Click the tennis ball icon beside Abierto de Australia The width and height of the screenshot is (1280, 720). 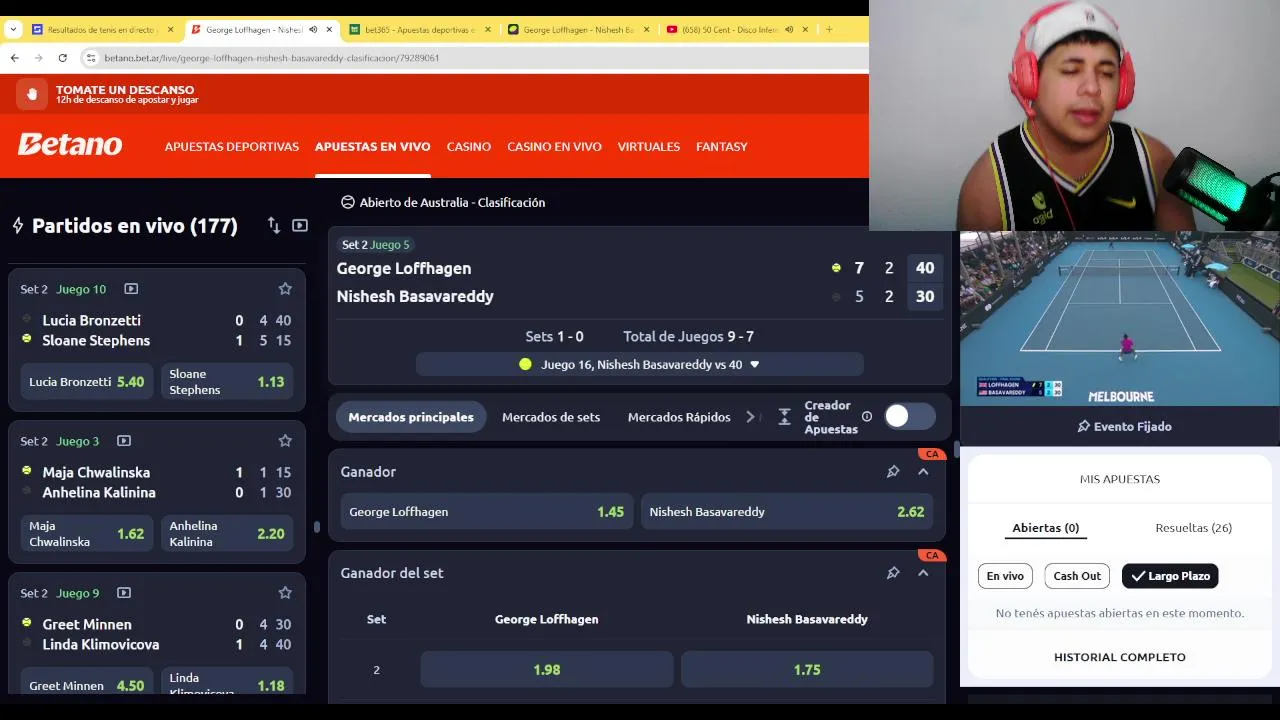[x=348, y=202]
